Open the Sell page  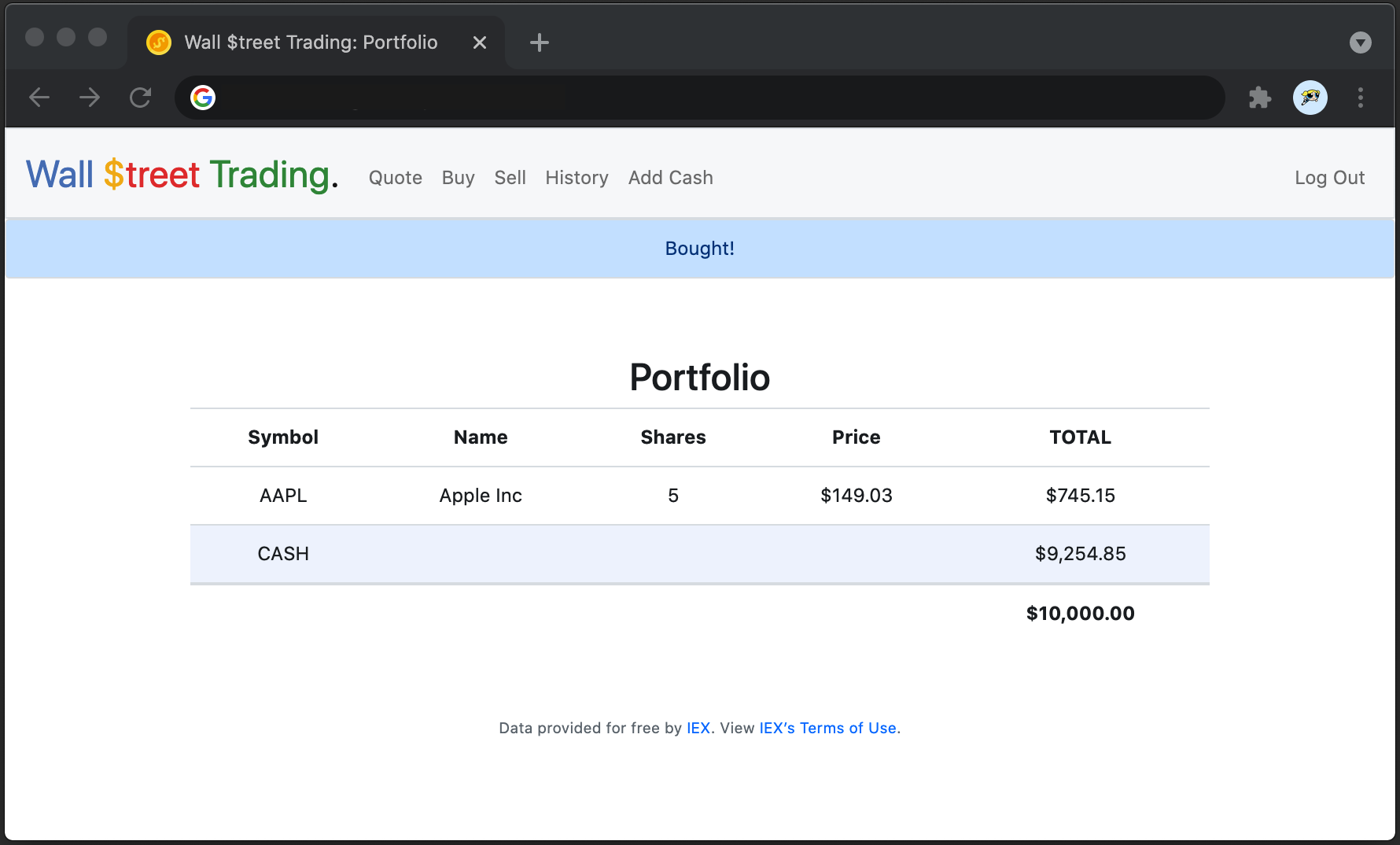pyautogui.click(x=510, y=178)
